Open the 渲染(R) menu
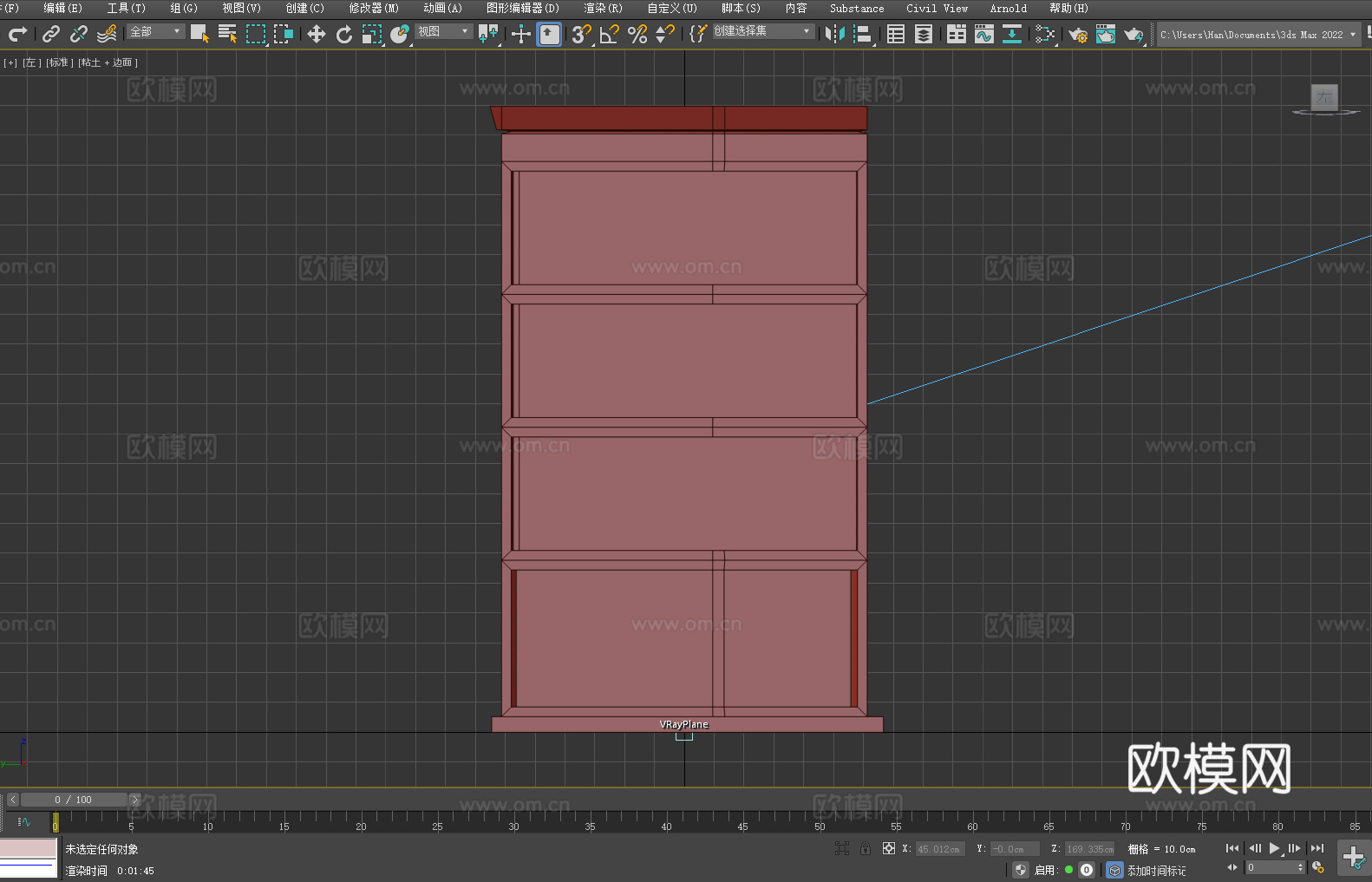1372x882 pixels. (x=604, y=8)
